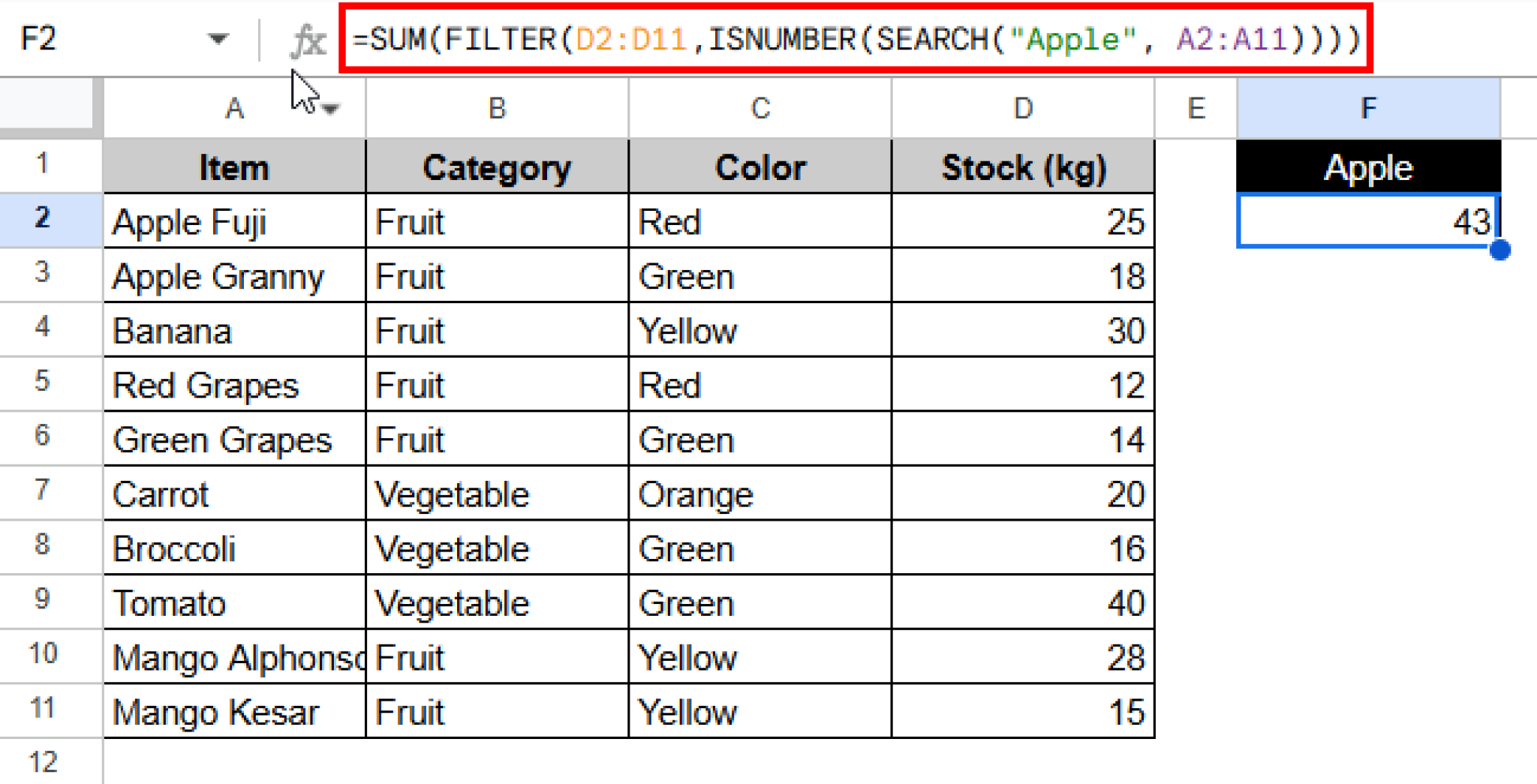Select the Vegetable category cell for Tomato

coord(495,602)
